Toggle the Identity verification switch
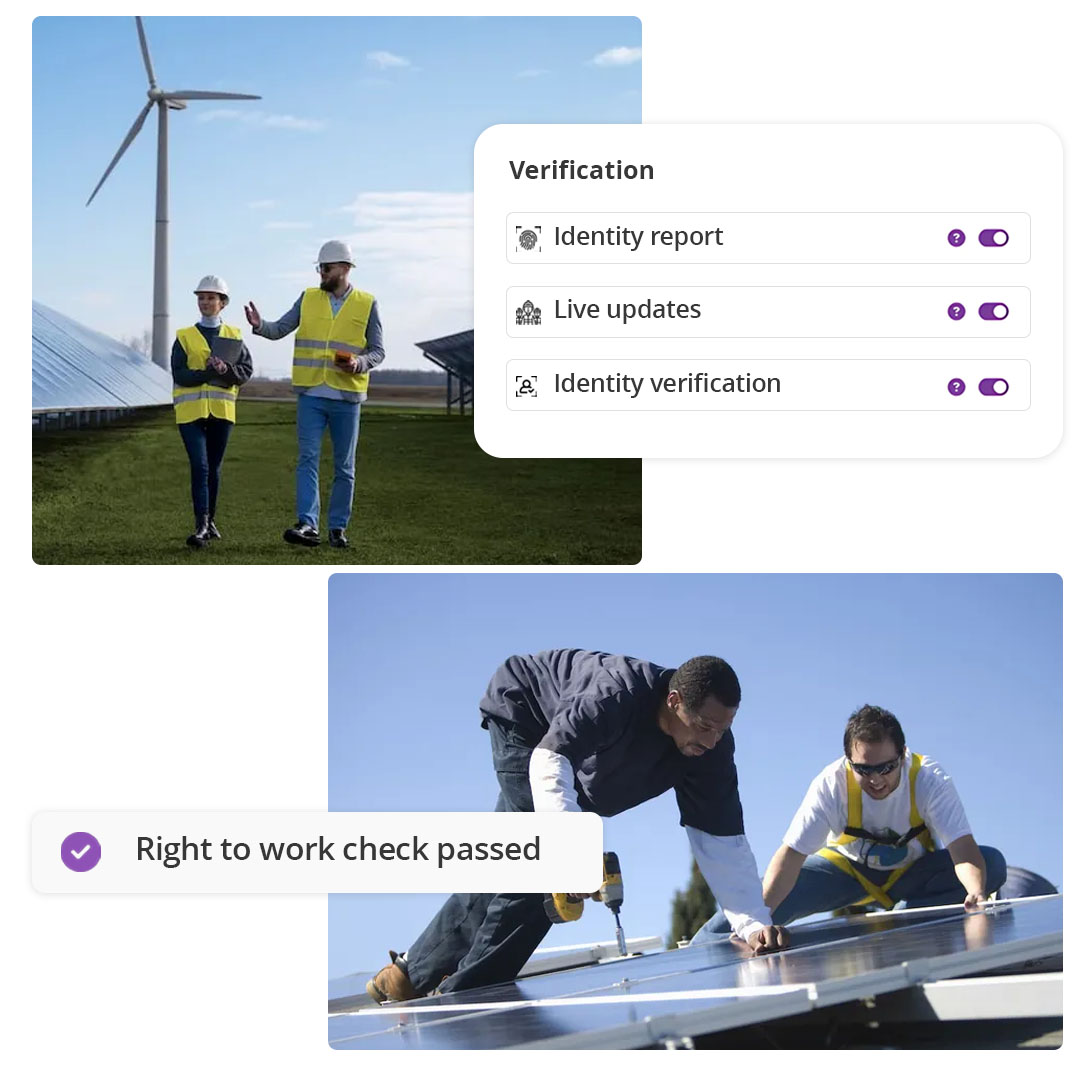This screenshot has height=1080, width=1080. (x=993, y=387)
